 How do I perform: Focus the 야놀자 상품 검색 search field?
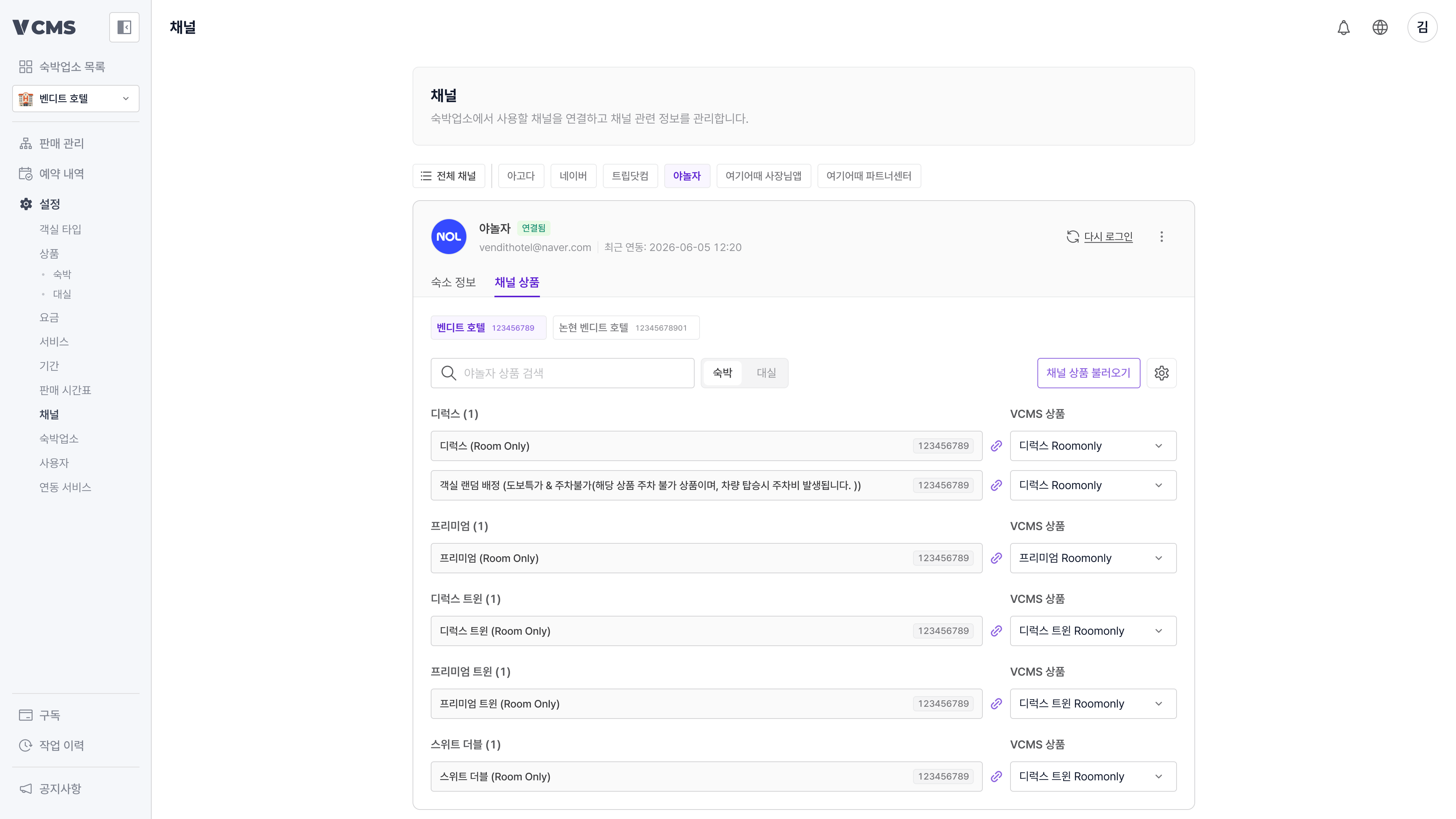pyautogui.click(x=562, y=373)
